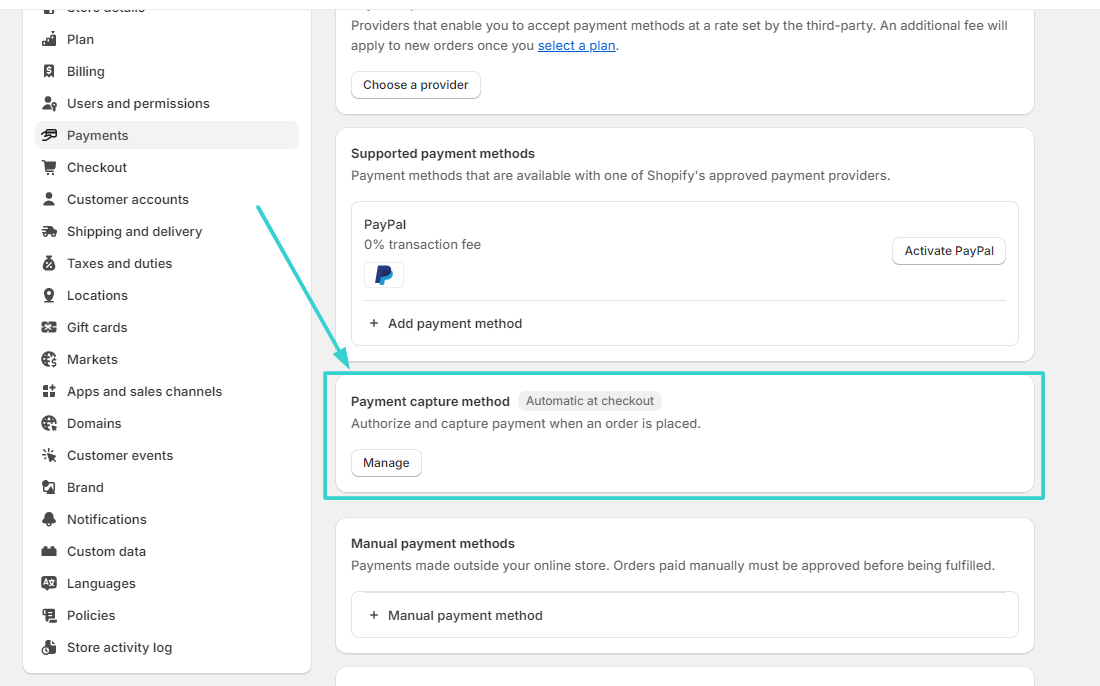Click the Checkout shopping cart icon
This screenshot has height=686, width=1100.
click(x=49, y=167)
